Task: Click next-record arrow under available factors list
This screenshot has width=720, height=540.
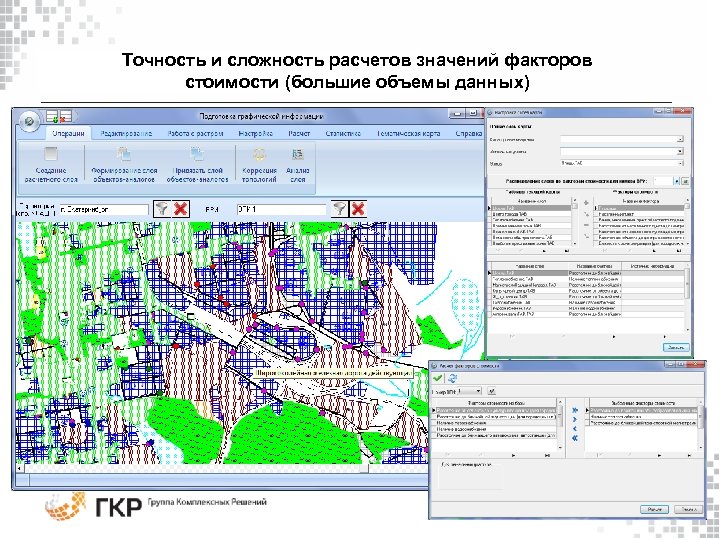Action: pyautogui.click(x=513, y=455)
